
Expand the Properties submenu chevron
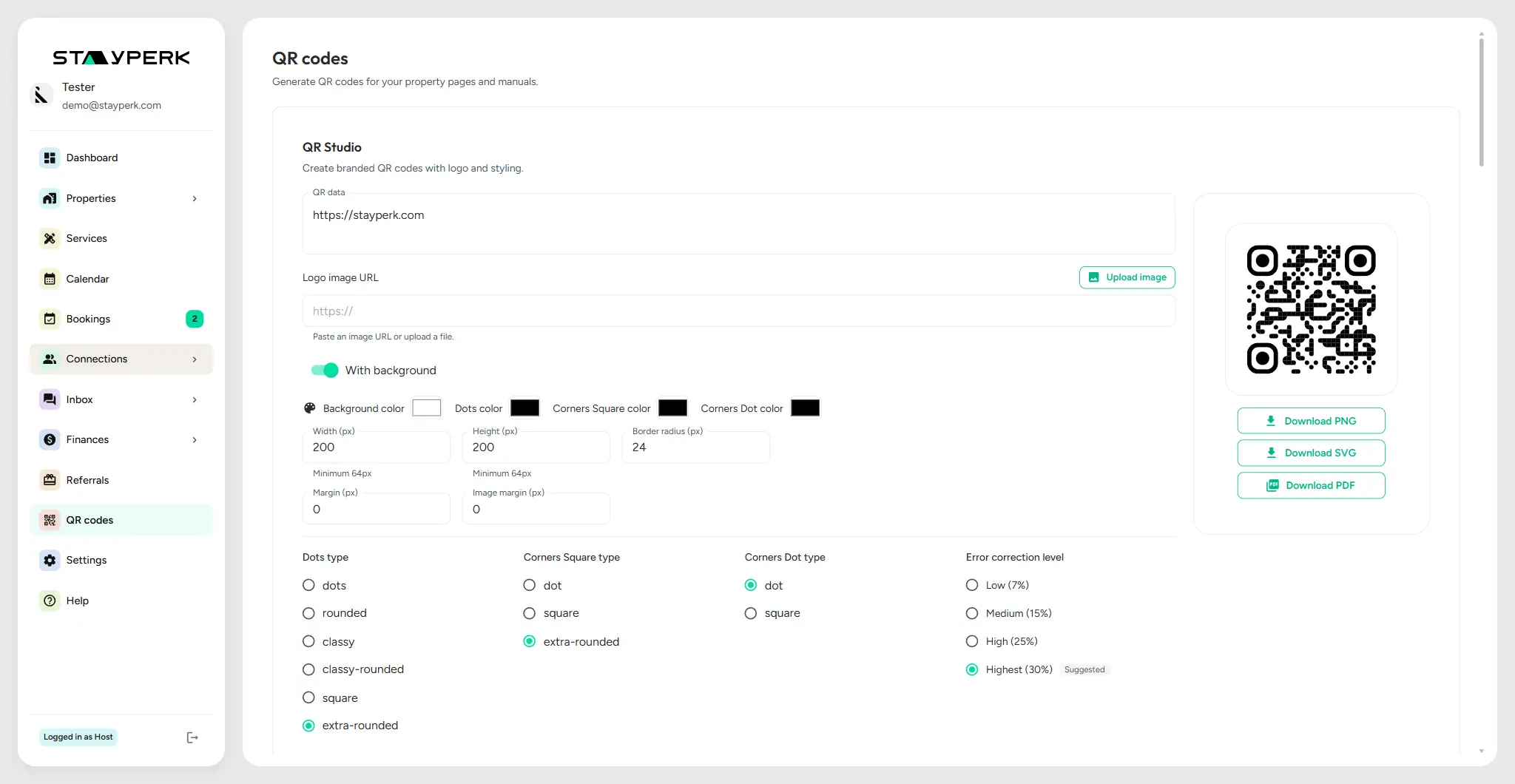click(195, 198)
